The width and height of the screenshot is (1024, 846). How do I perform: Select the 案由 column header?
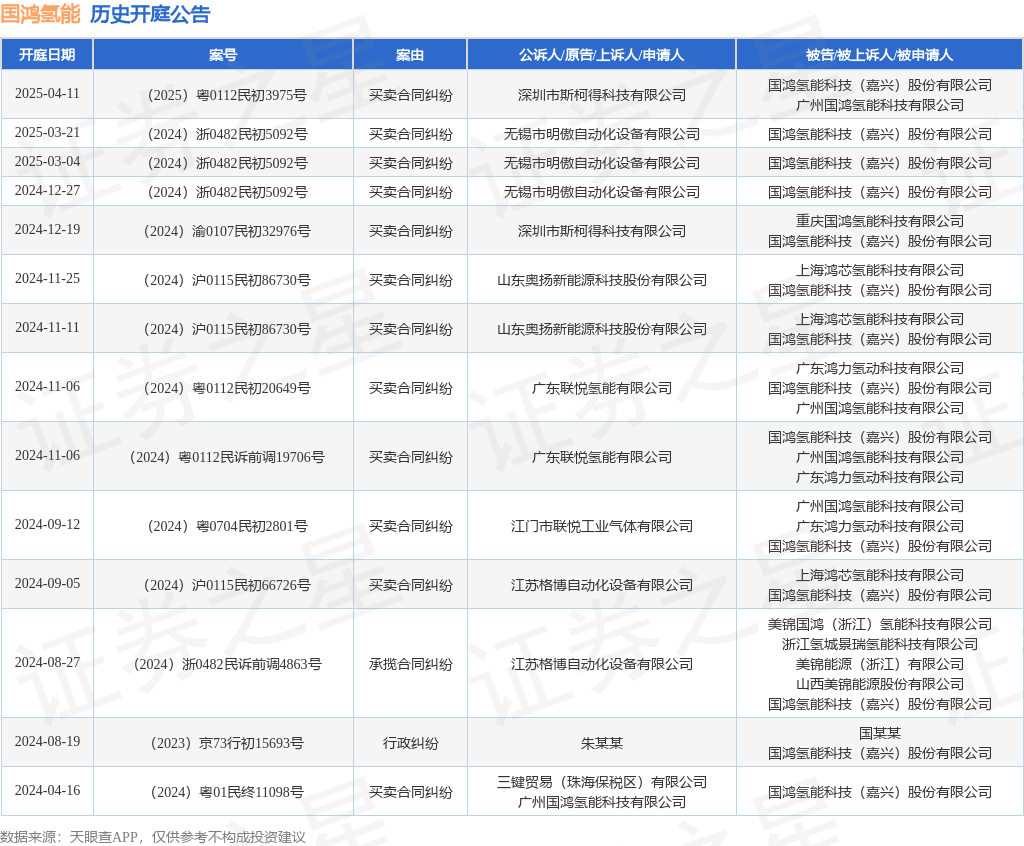point(410,55)
